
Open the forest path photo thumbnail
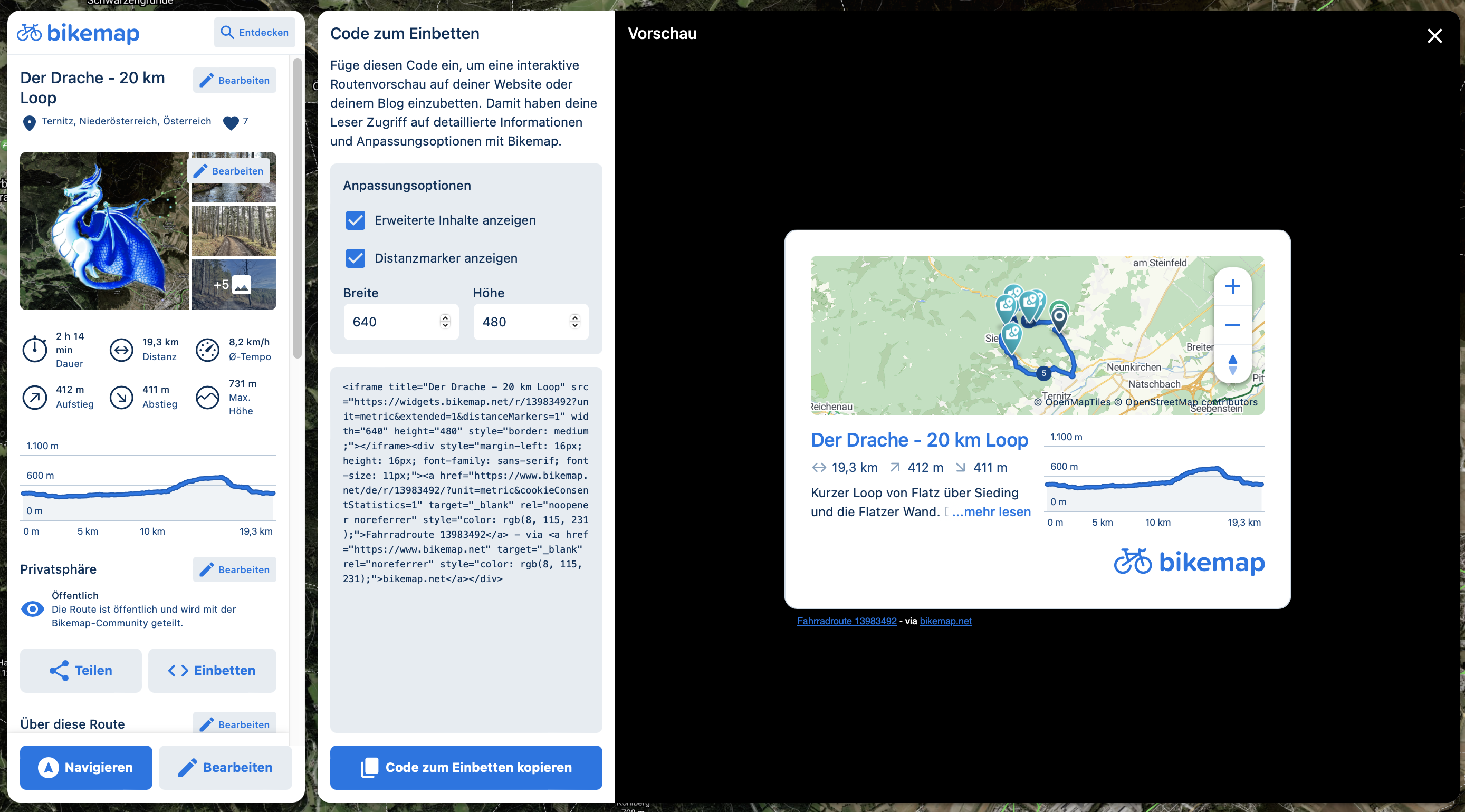[x=234, y=231]
